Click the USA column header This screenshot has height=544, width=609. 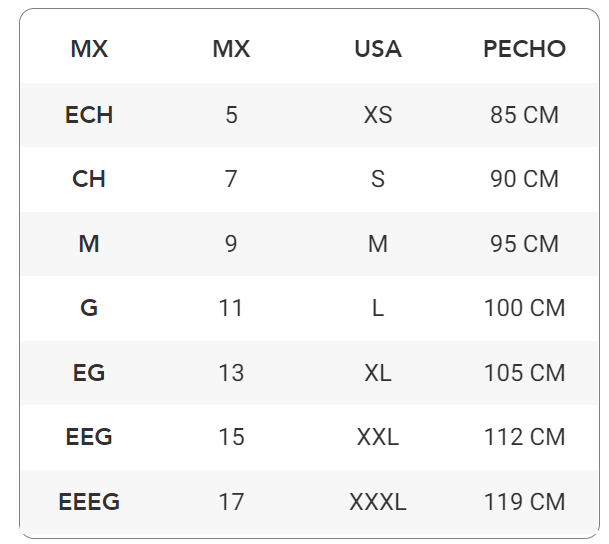tap(378, 49)
